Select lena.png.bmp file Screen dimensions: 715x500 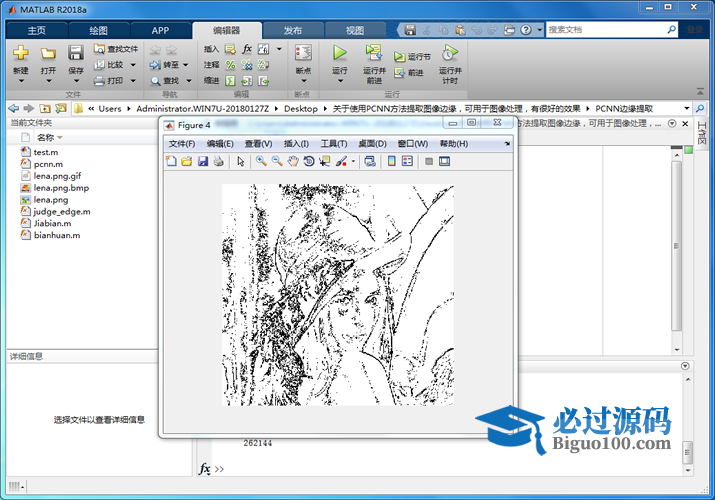pyautogui.click(x=61, y=188)
